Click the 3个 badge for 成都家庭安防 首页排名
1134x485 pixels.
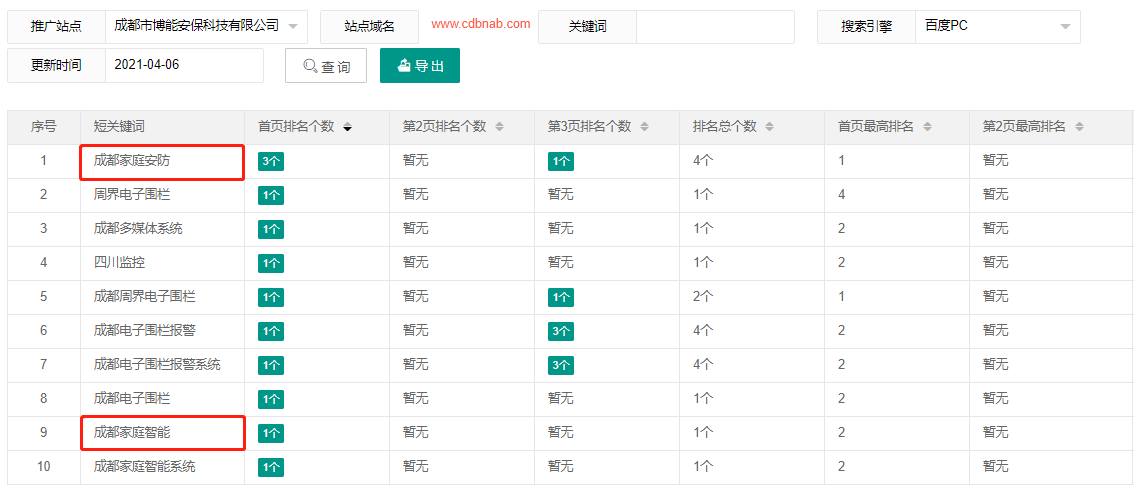[270, 161]
